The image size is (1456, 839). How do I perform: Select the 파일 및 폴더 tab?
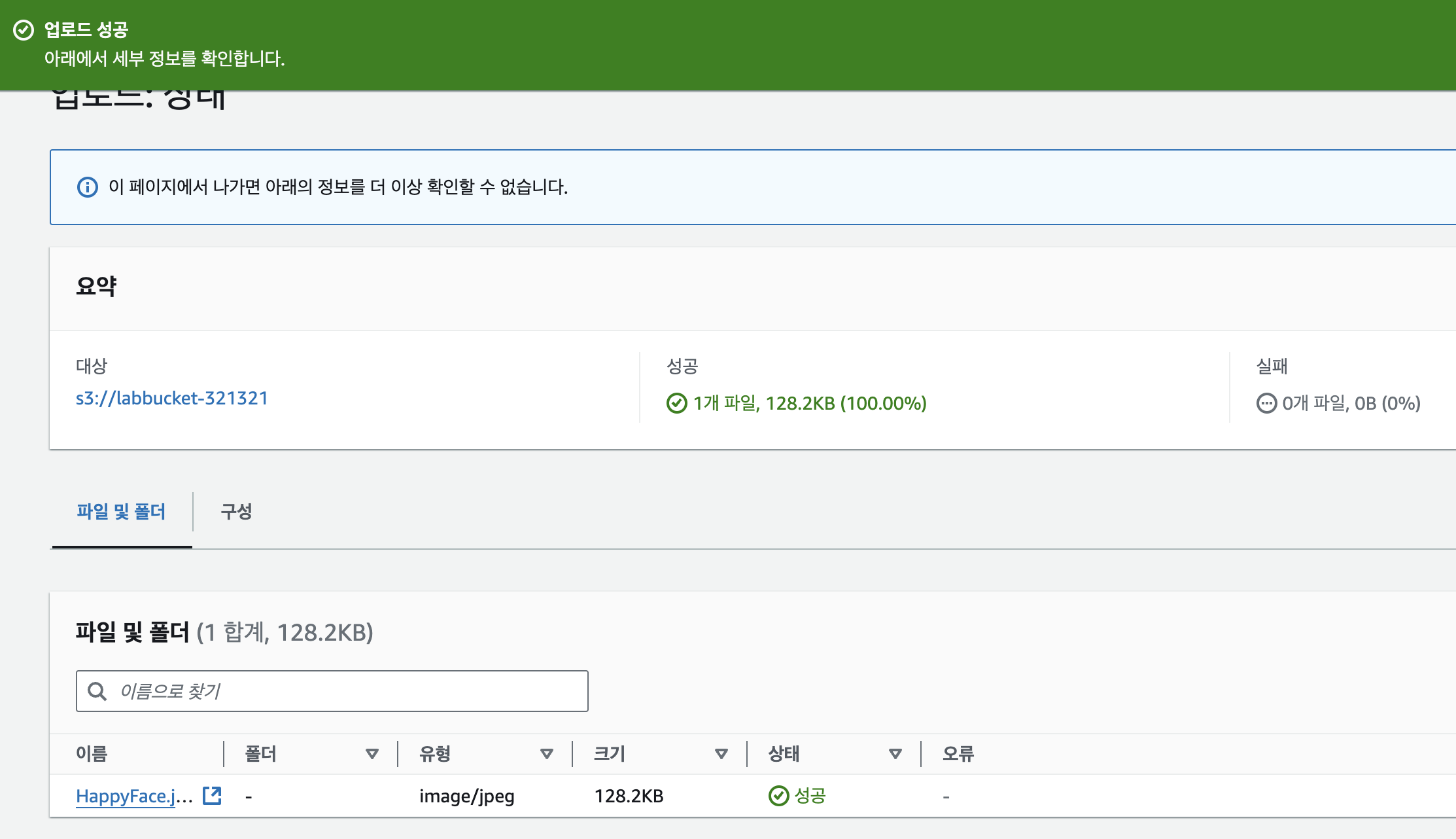pyautogui.click(x=121, y=512)
